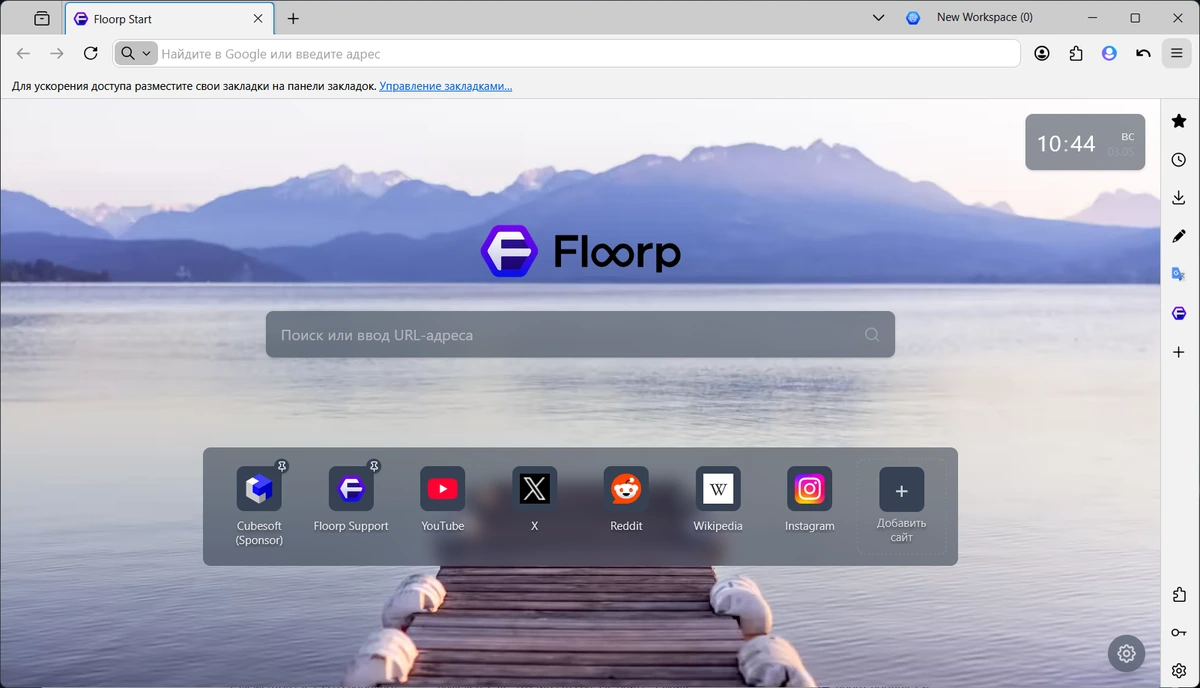The image size is (1200, 688).
Task: Open YouTube shortcut tile
Action: click(442, 500)
